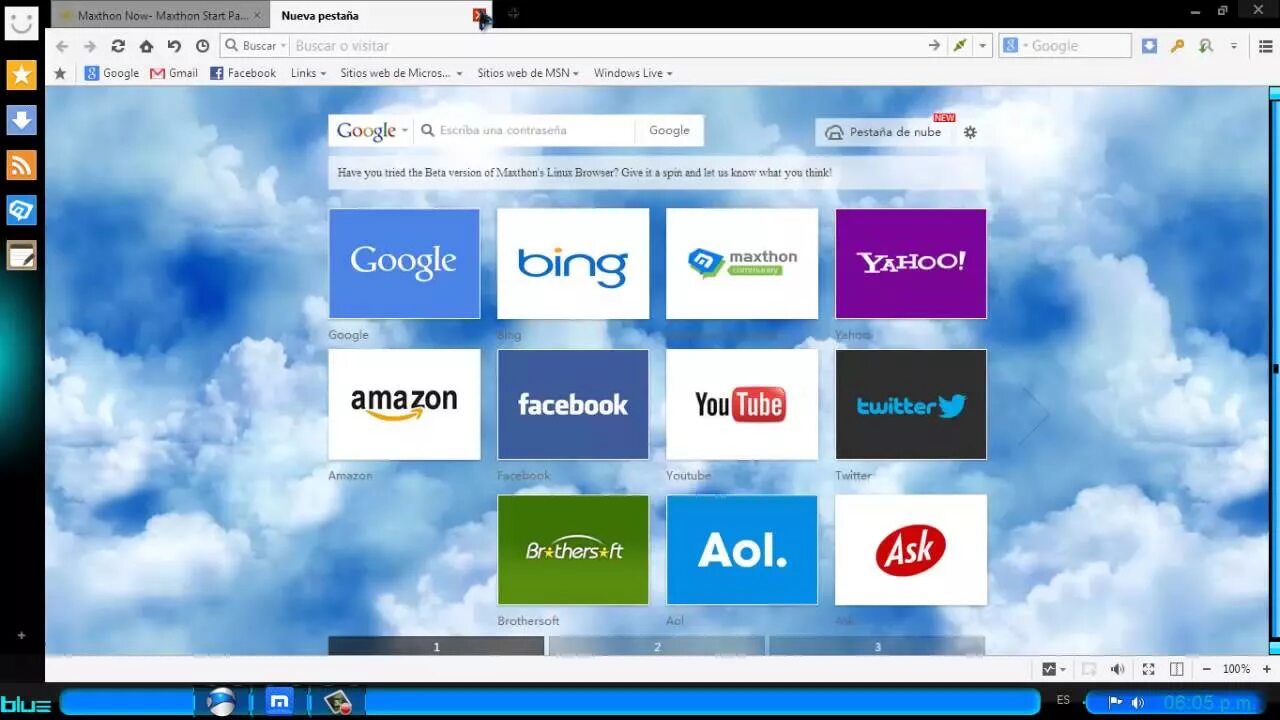The image size is (1280, 720).
Task: Read the Maxthon Linux Browser beta notice
Action: (x=585, y=173)
